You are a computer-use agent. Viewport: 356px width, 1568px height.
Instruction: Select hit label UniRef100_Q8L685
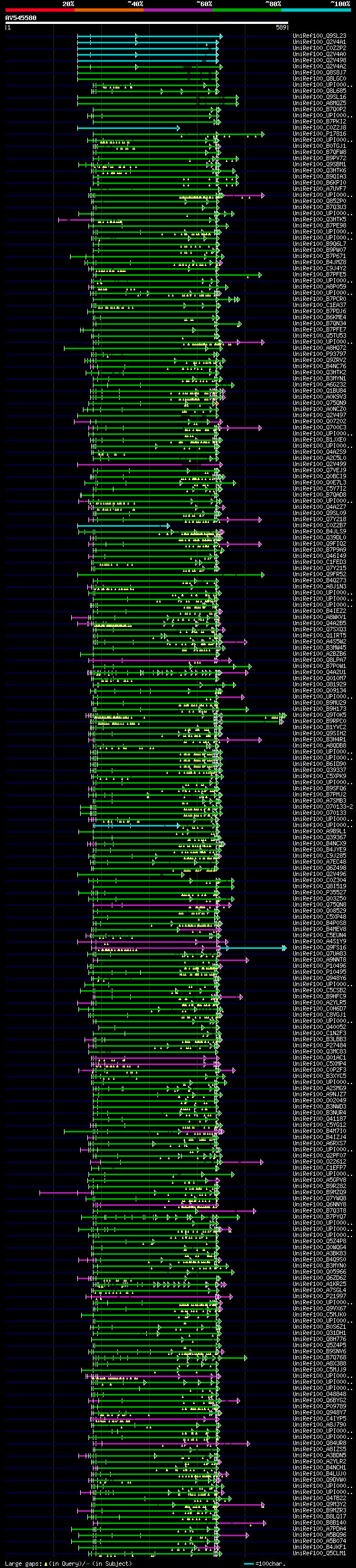319,91
